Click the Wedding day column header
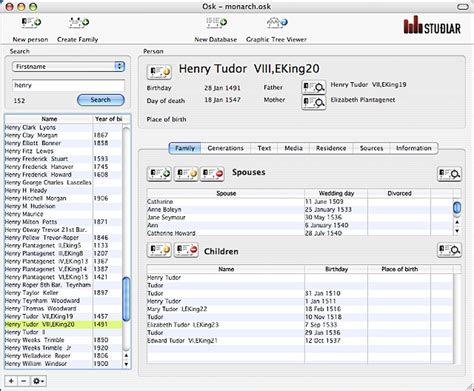Viewport: 474px width, 391px height. (x=336, y=193)
